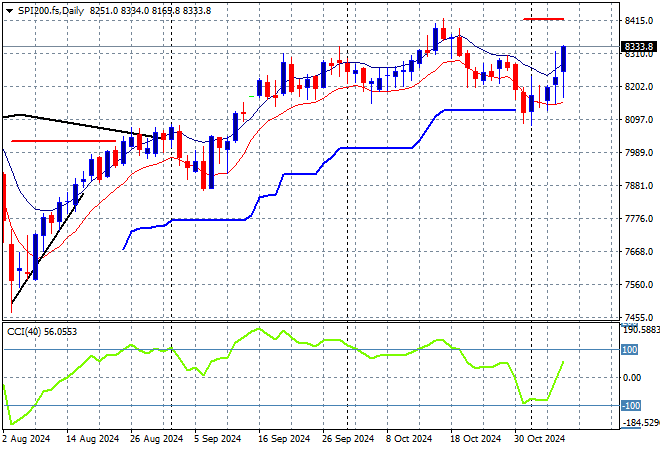Click the 18 Oct 2024 date label

[476, 439]
